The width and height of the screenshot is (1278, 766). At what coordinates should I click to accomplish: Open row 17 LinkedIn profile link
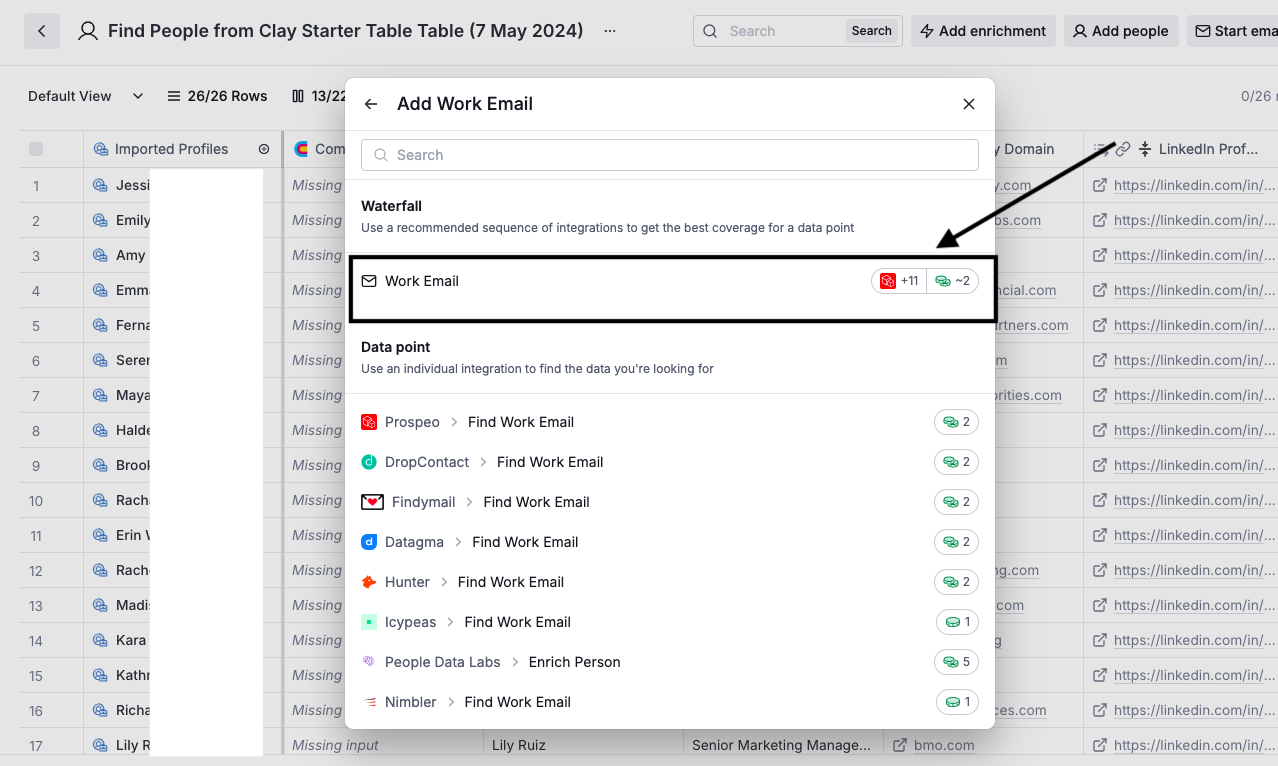pyautogui.click(x=1194, y=745)
